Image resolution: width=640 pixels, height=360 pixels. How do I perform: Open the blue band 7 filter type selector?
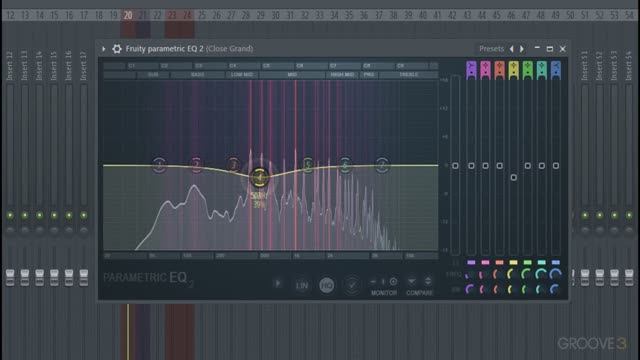(556, 70)
